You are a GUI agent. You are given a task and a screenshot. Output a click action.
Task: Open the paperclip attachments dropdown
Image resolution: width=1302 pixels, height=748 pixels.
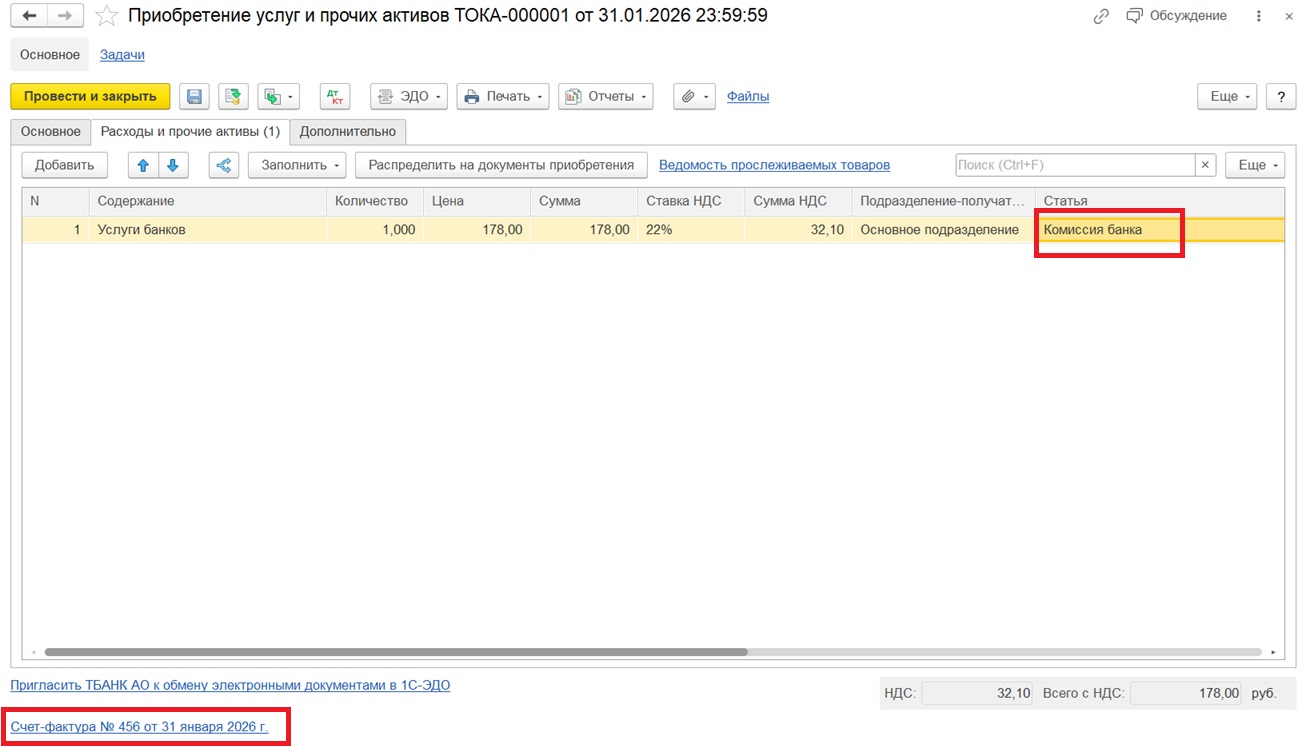(694, 96)
